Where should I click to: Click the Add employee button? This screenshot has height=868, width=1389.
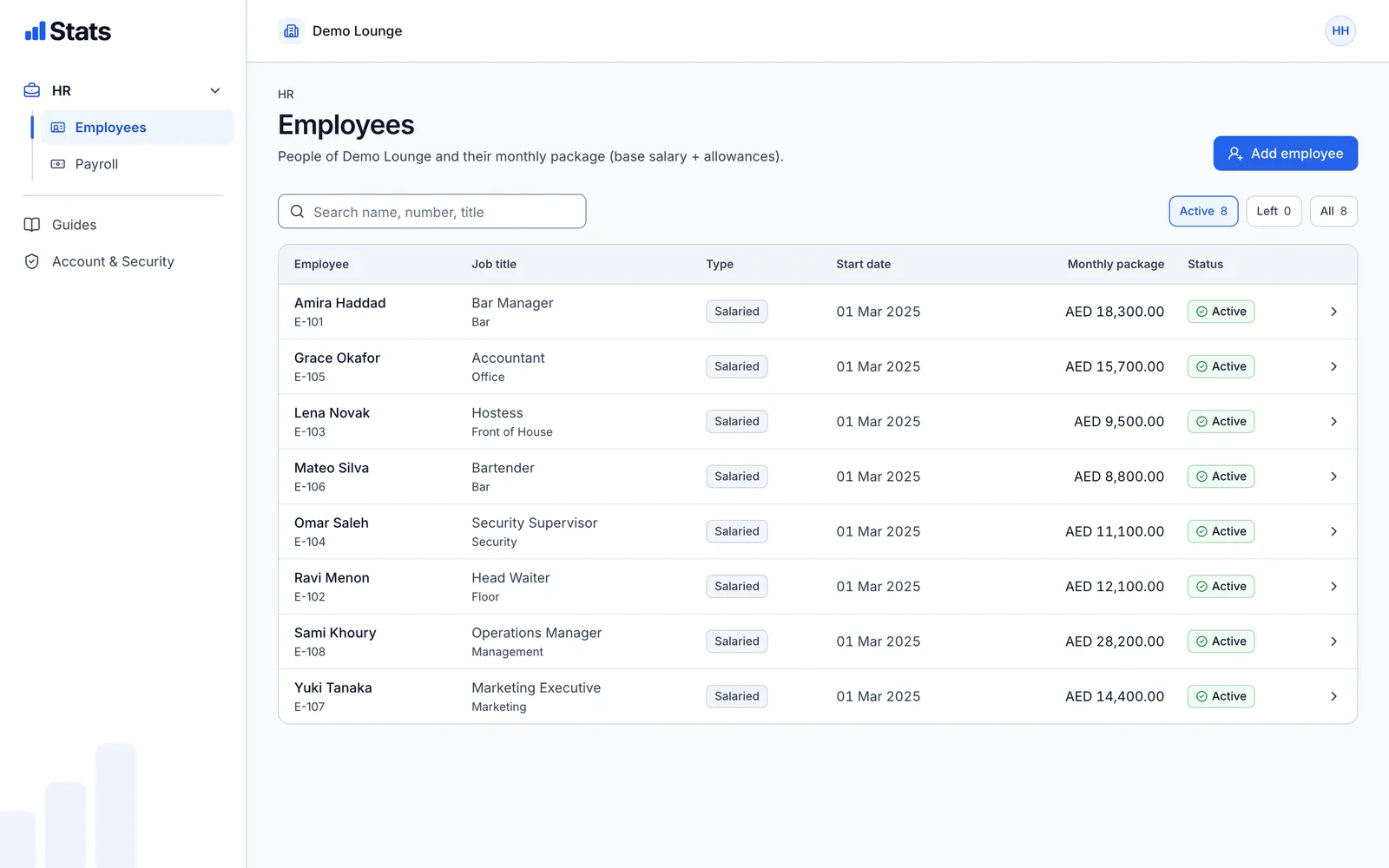pyautogui.click(x=1285, y=154)
